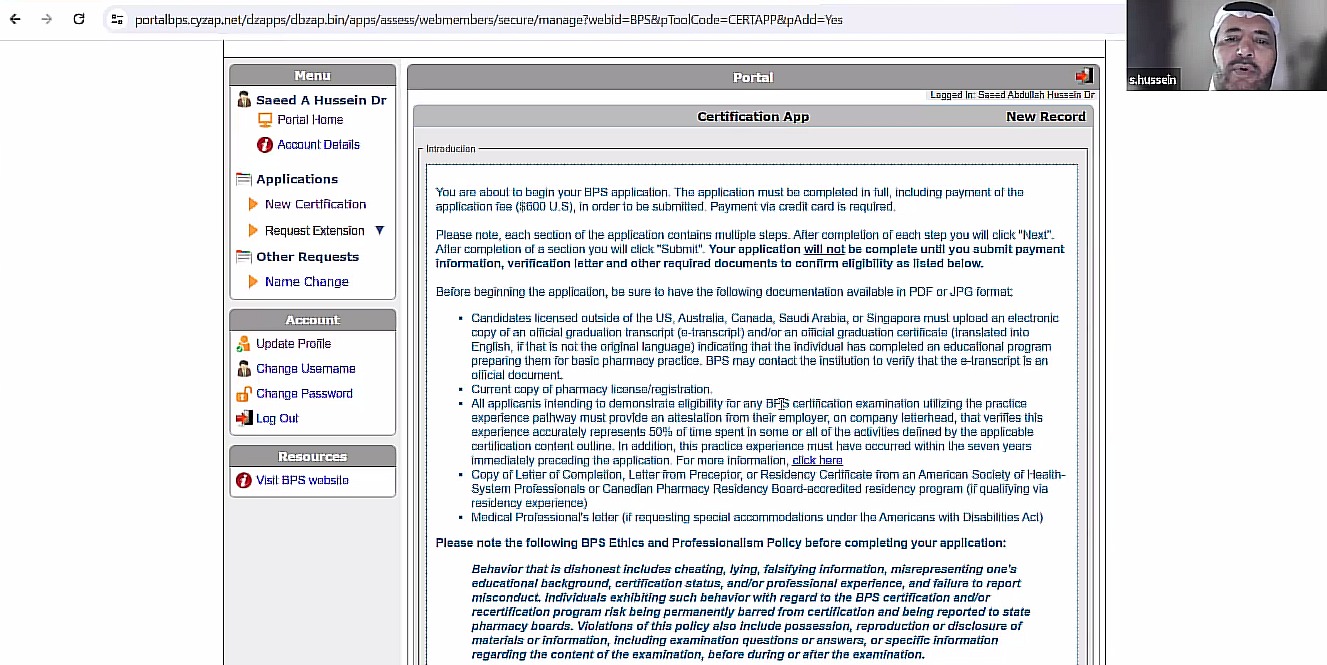Click the Portal Home monitor icon
Image resolution: width=1327 pixels, height=665 pixels.
265,120
